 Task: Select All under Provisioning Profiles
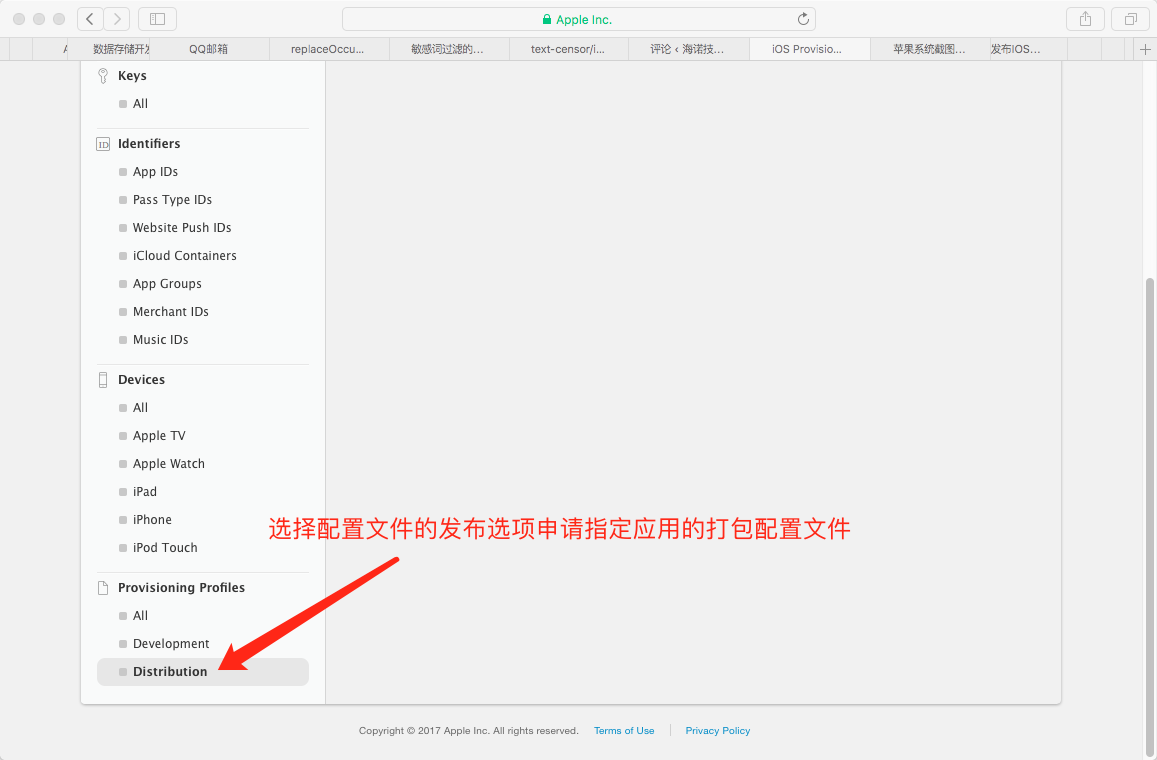tap(140, 615)
